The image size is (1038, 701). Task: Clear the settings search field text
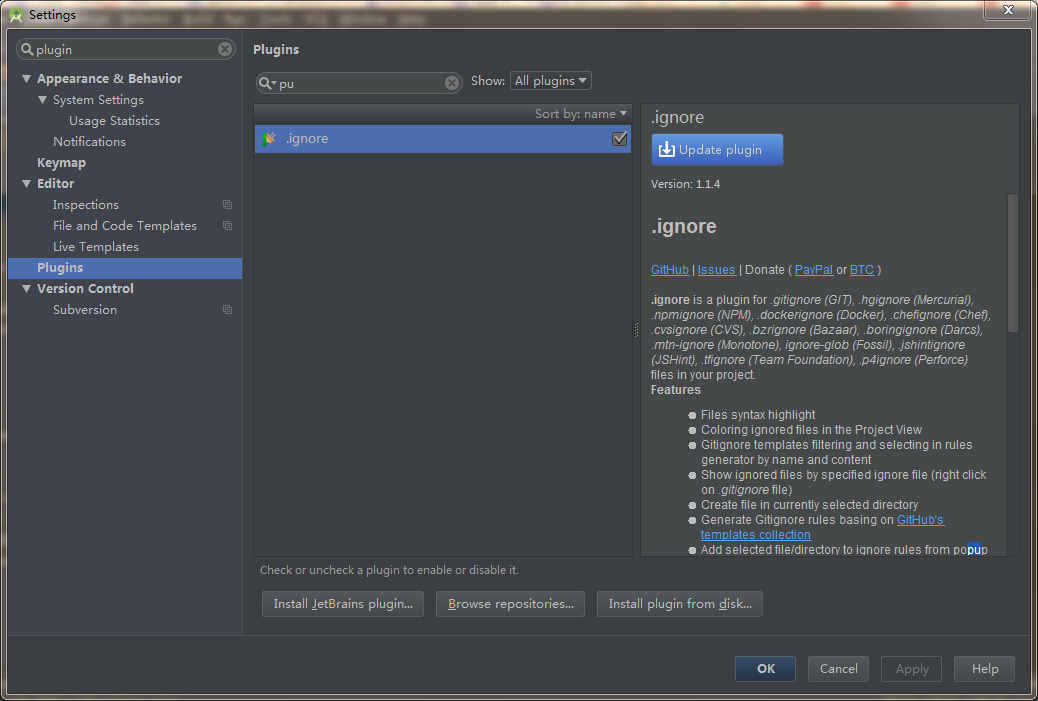click(225, 49)
